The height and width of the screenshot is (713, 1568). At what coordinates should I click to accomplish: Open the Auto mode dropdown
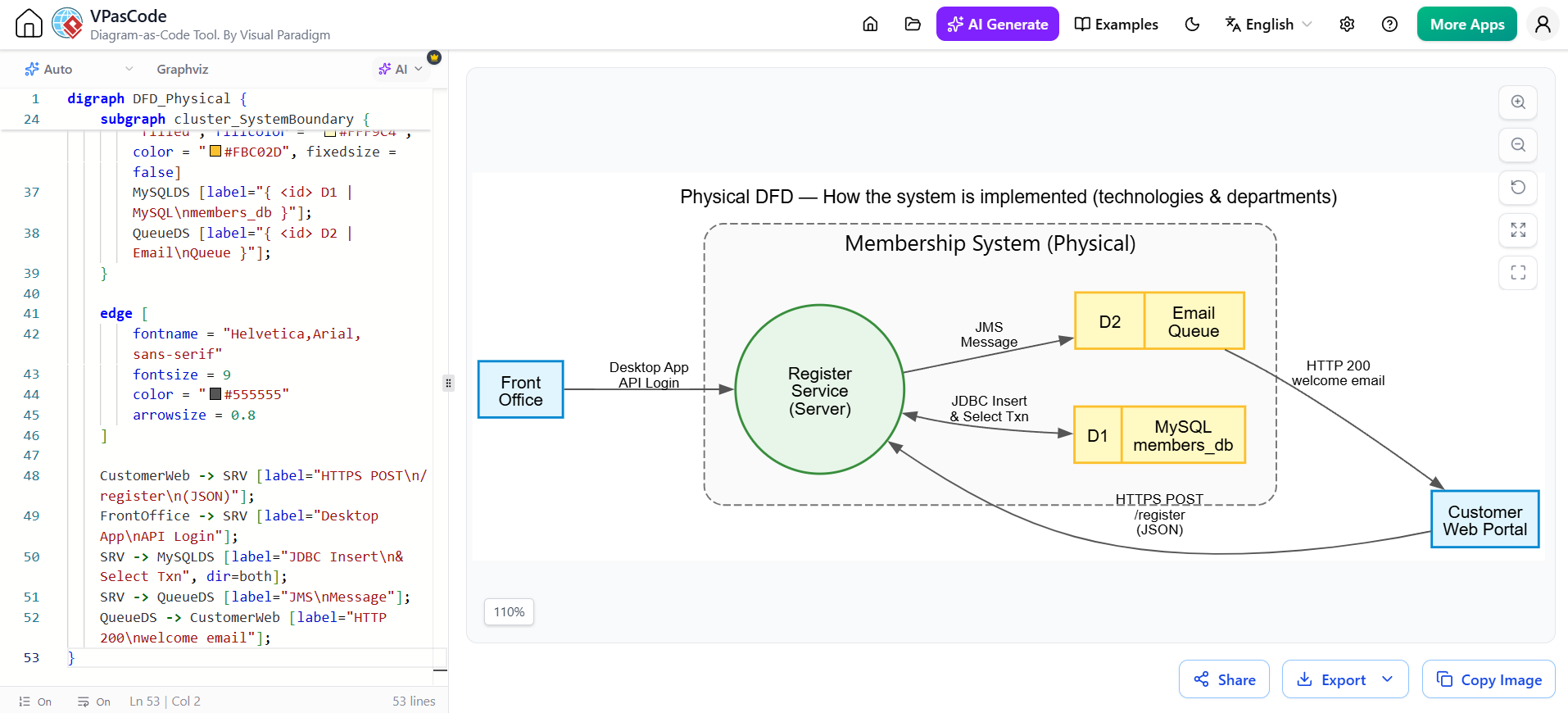[x=78, y=69]
